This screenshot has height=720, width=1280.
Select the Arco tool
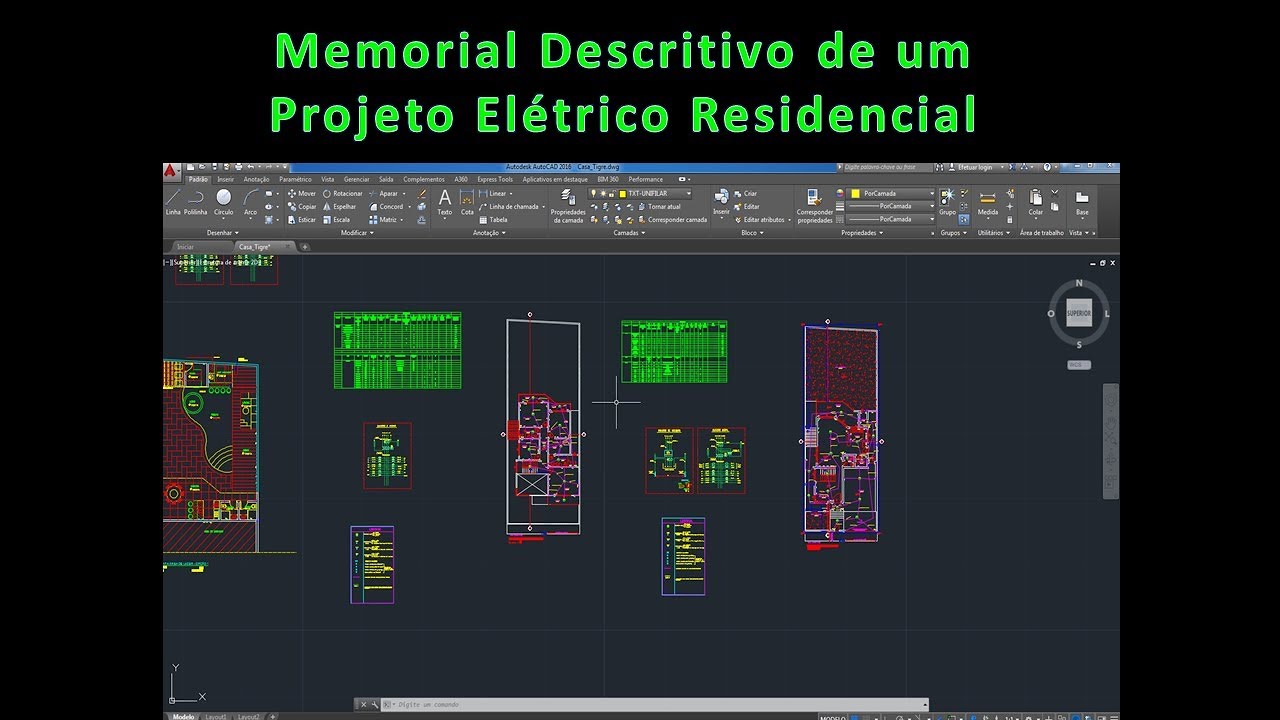coord(251,201)
